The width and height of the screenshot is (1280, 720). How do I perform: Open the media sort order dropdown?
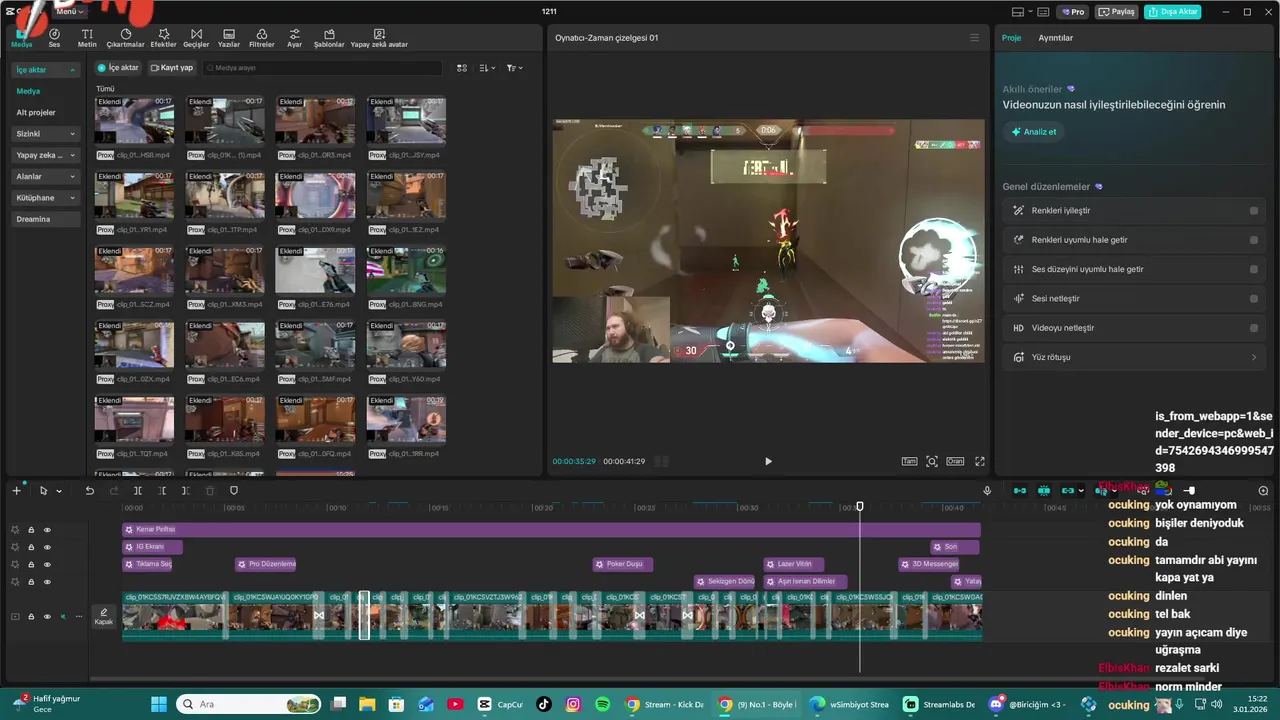487,68
